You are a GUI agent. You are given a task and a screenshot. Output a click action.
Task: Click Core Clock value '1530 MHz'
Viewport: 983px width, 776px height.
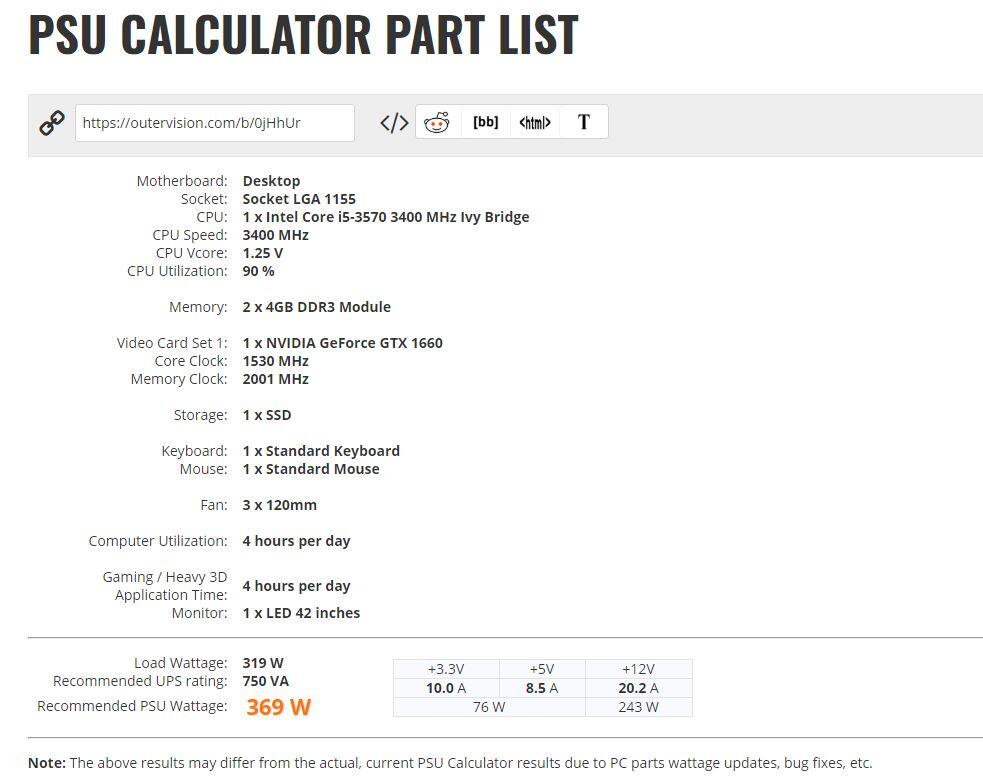(x=276, y=361)
